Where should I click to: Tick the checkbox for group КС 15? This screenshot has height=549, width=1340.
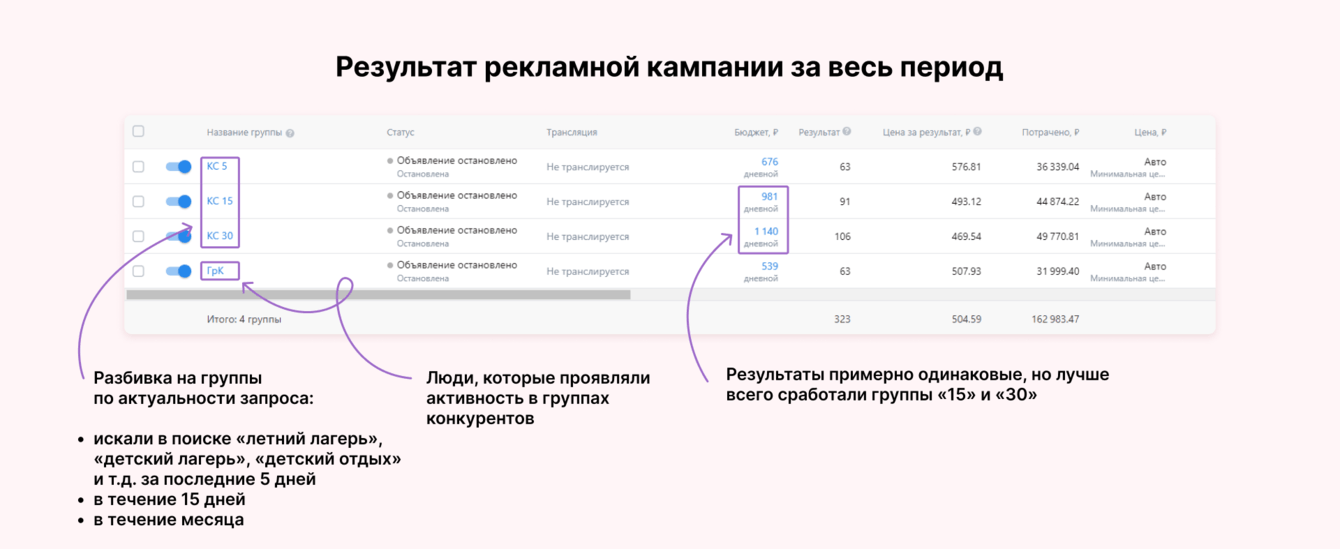tap(138, 202)
